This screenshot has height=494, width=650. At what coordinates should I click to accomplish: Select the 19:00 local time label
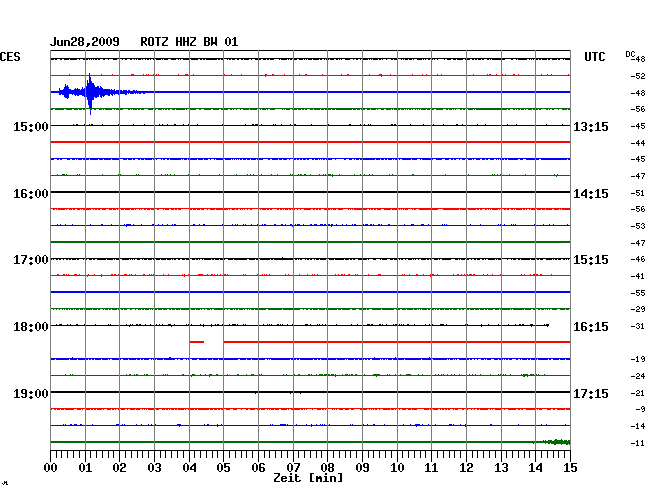(x=31, y=393)
